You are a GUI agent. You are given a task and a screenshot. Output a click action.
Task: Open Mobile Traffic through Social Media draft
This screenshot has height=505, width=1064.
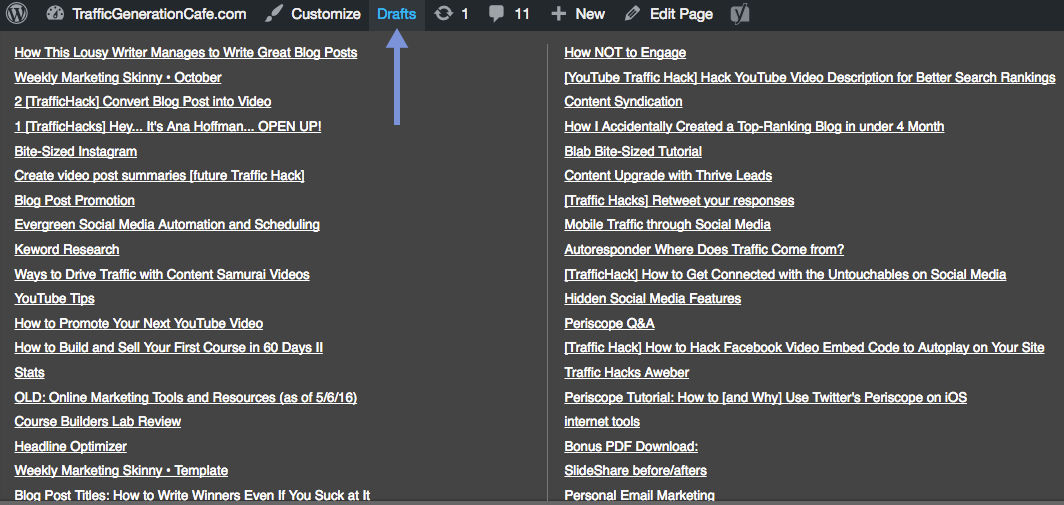coord(668,225)
